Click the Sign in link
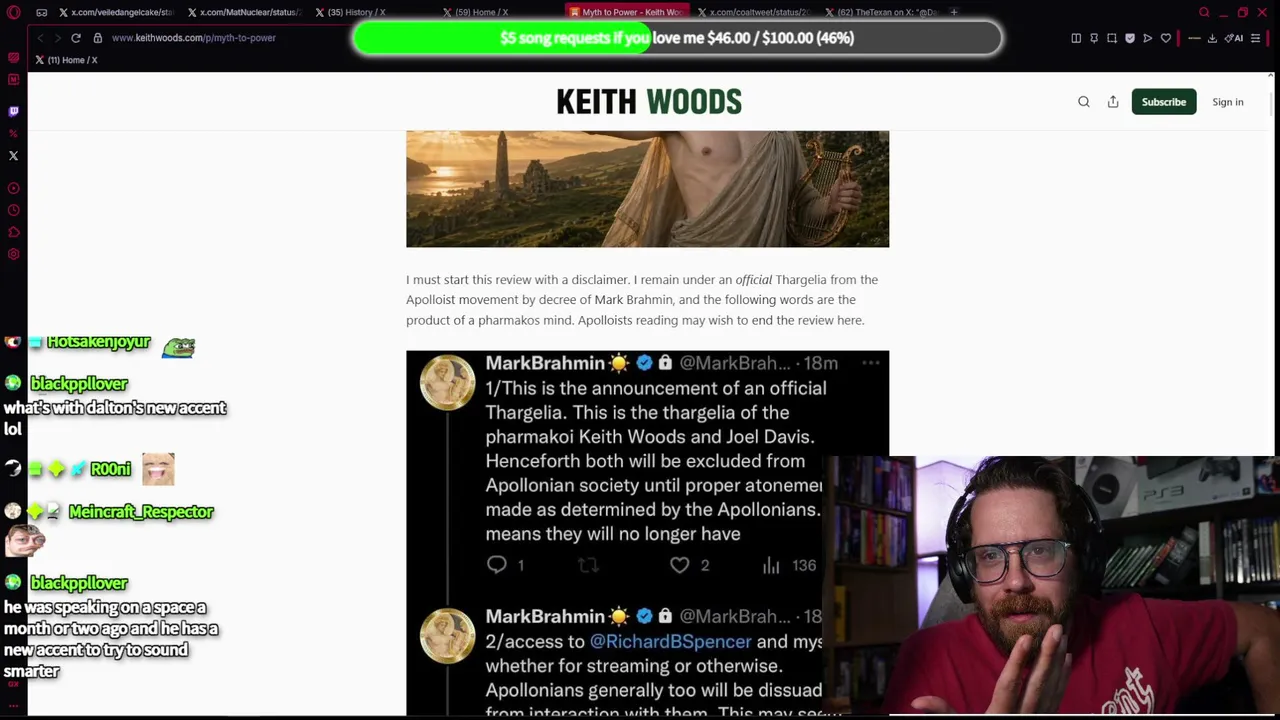Screen dimensions: 1280x720 pyautogui.click(x=1228, y=102)
